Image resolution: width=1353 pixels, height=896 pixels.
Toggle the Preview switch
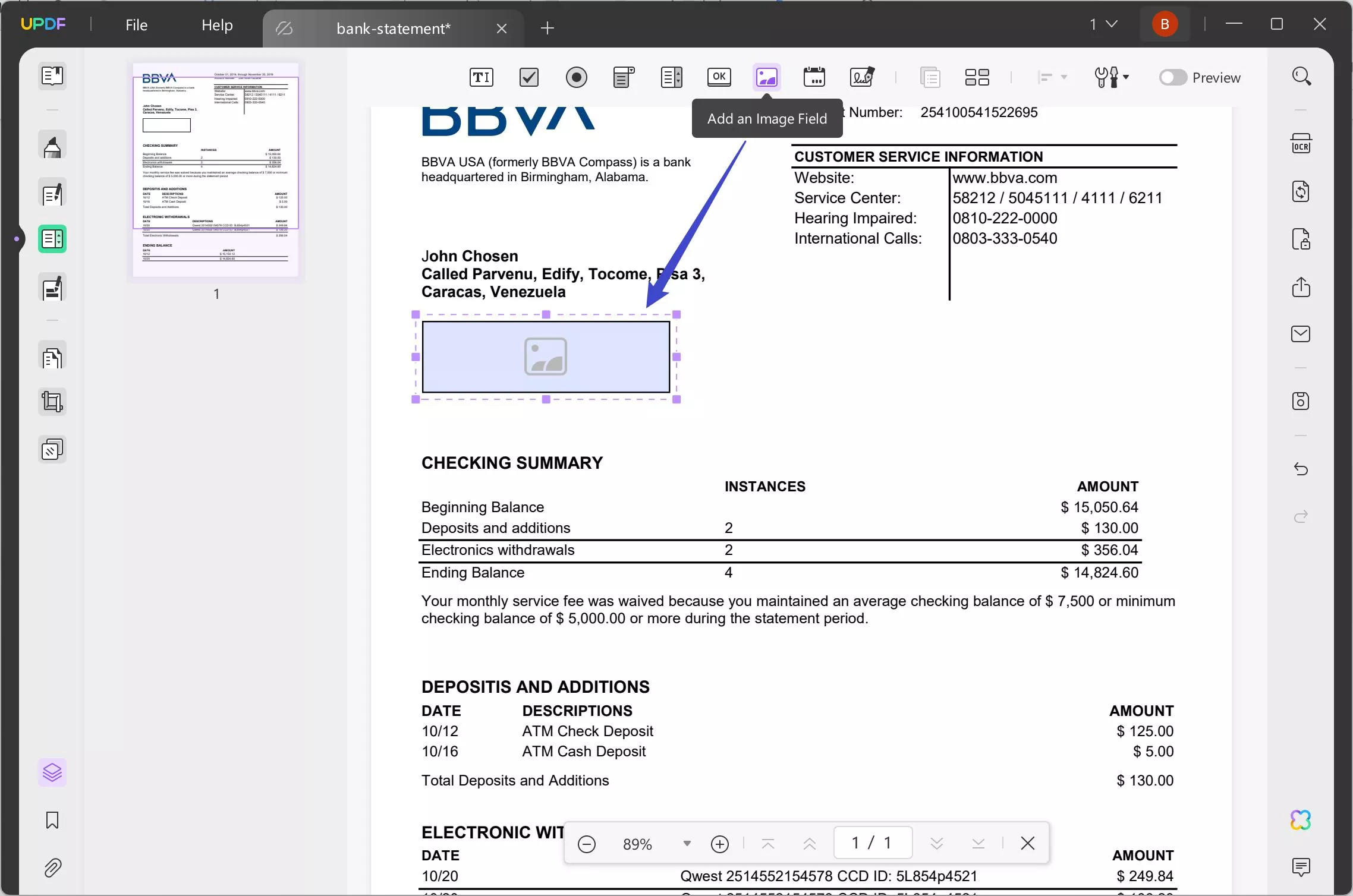pyautogui.click(x=1172, y=78)
